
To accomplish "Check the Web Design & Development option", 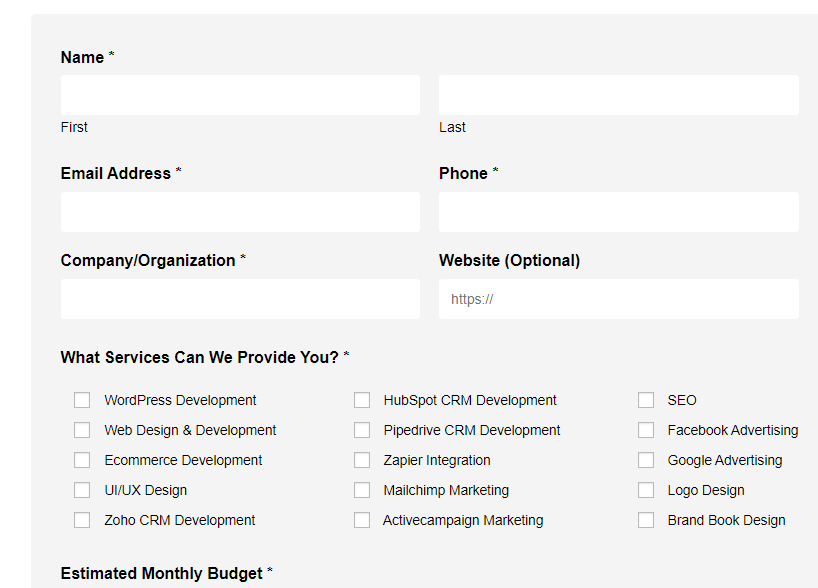I will [x=82, y=430].
